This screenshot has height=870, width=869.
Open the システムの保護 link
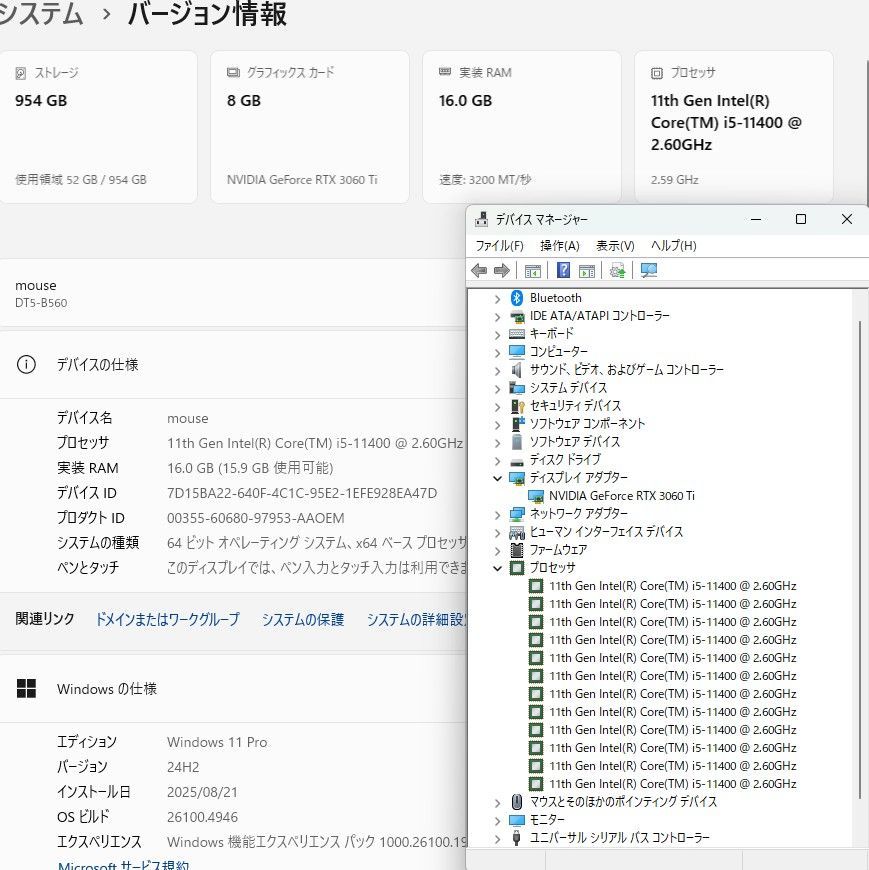(303, 619)
